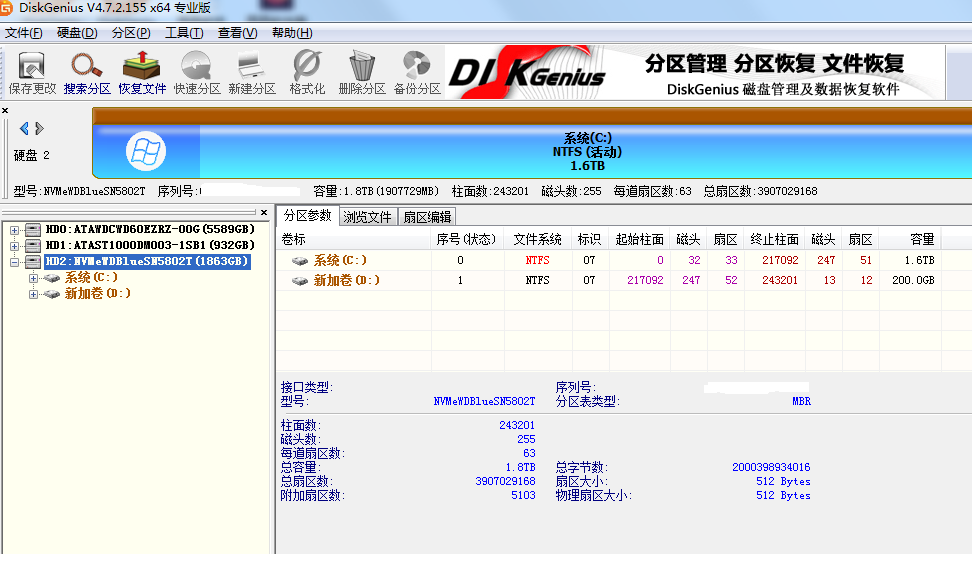The image size is (972, 571).
Task: Open the 工具(T) menu
Action: click(184, 33)
